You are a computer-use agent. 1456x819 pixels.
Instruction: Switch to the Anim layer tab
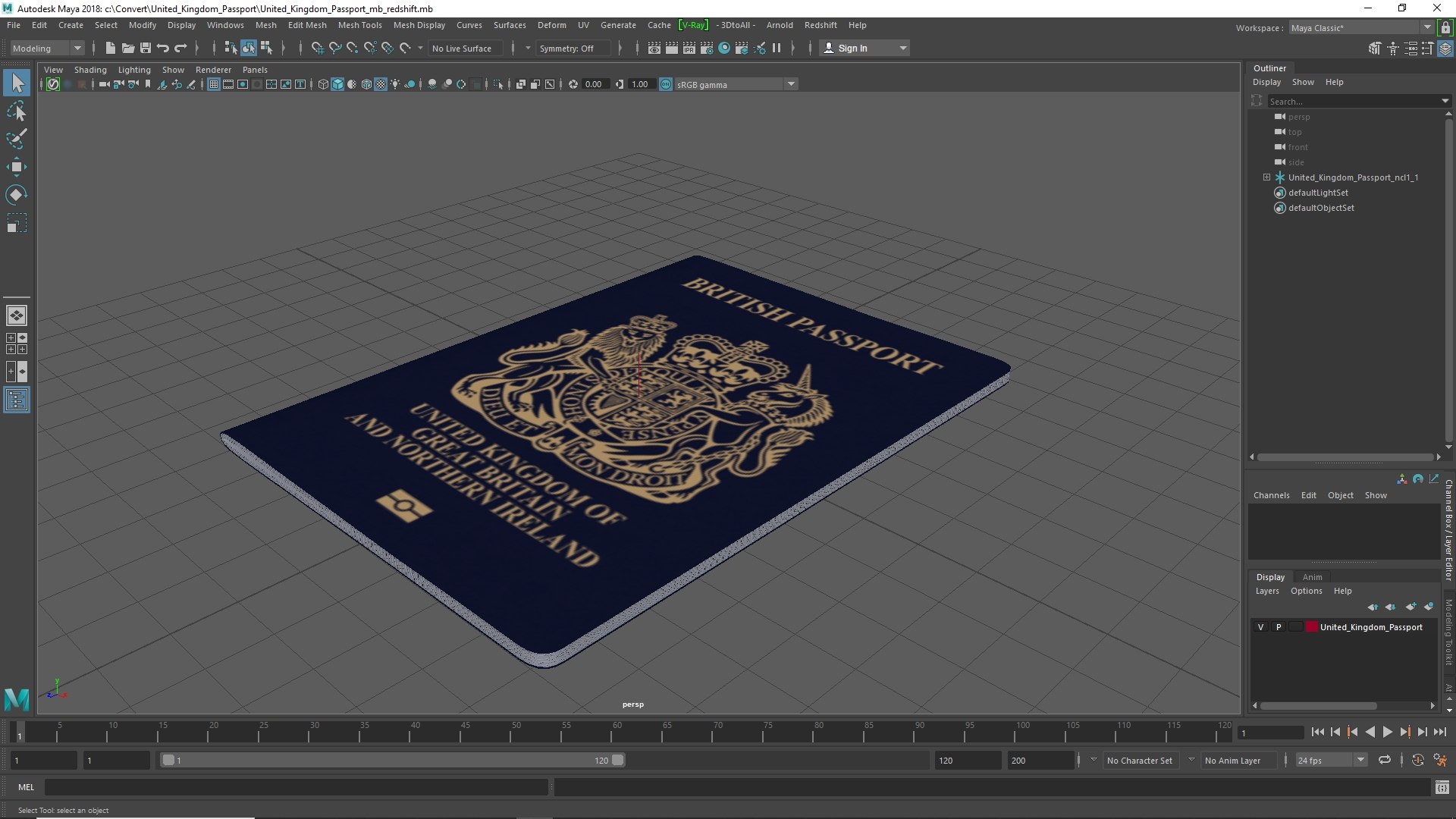coord(1312,577)
